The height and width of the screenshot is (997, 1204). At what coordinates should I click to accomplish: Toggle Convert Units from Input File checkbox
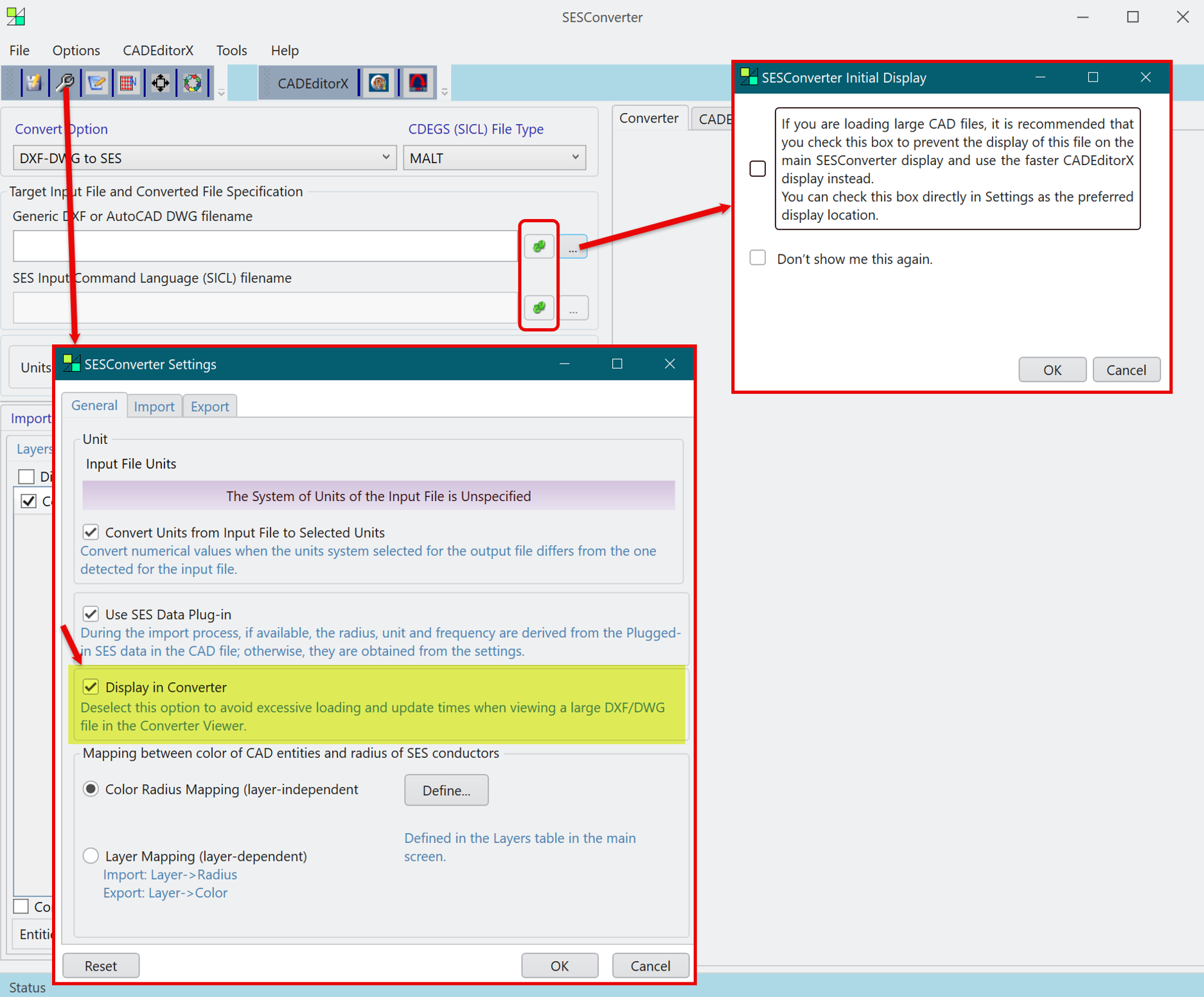pyautogui.click(x=91, y=532)
